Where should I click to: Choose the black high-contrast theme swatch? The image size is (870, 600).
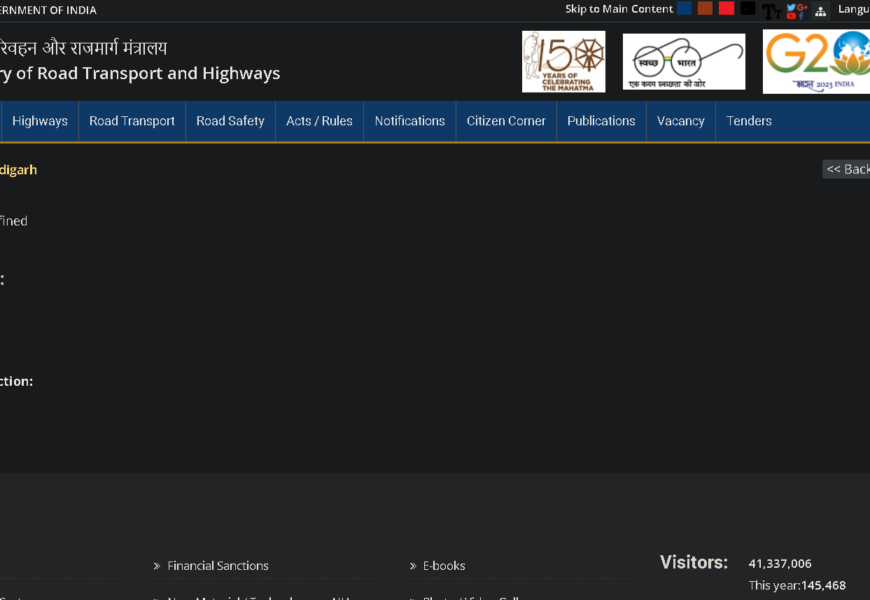[x=748, y=9]
